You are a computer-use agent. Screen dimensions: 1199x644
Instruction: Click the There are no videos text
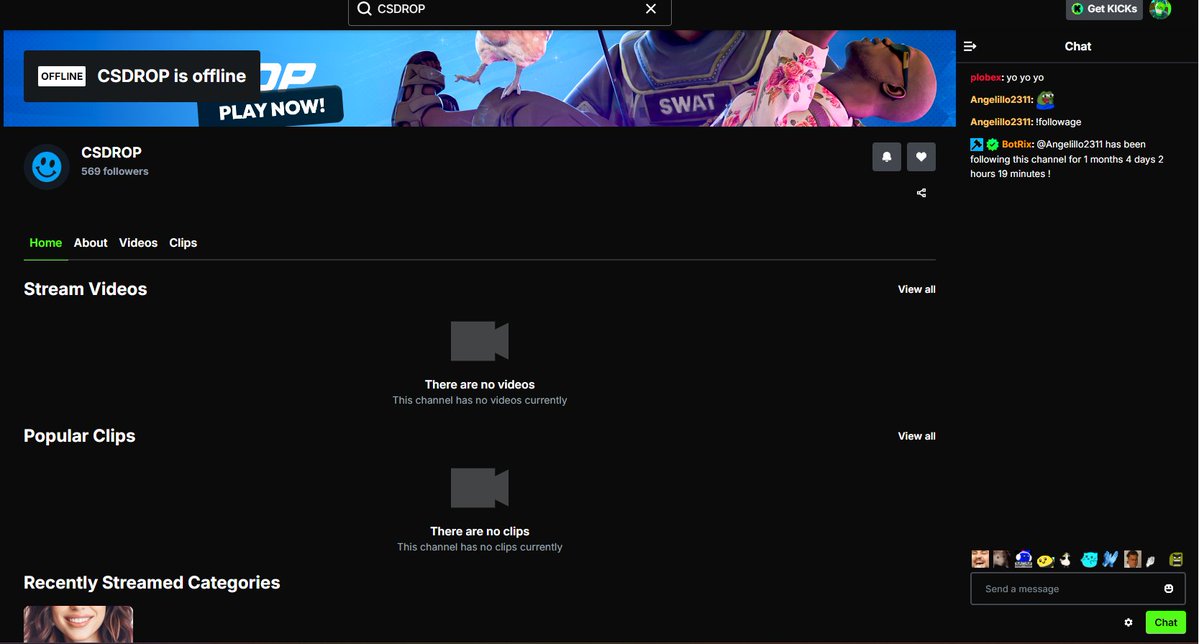[479, 385]
